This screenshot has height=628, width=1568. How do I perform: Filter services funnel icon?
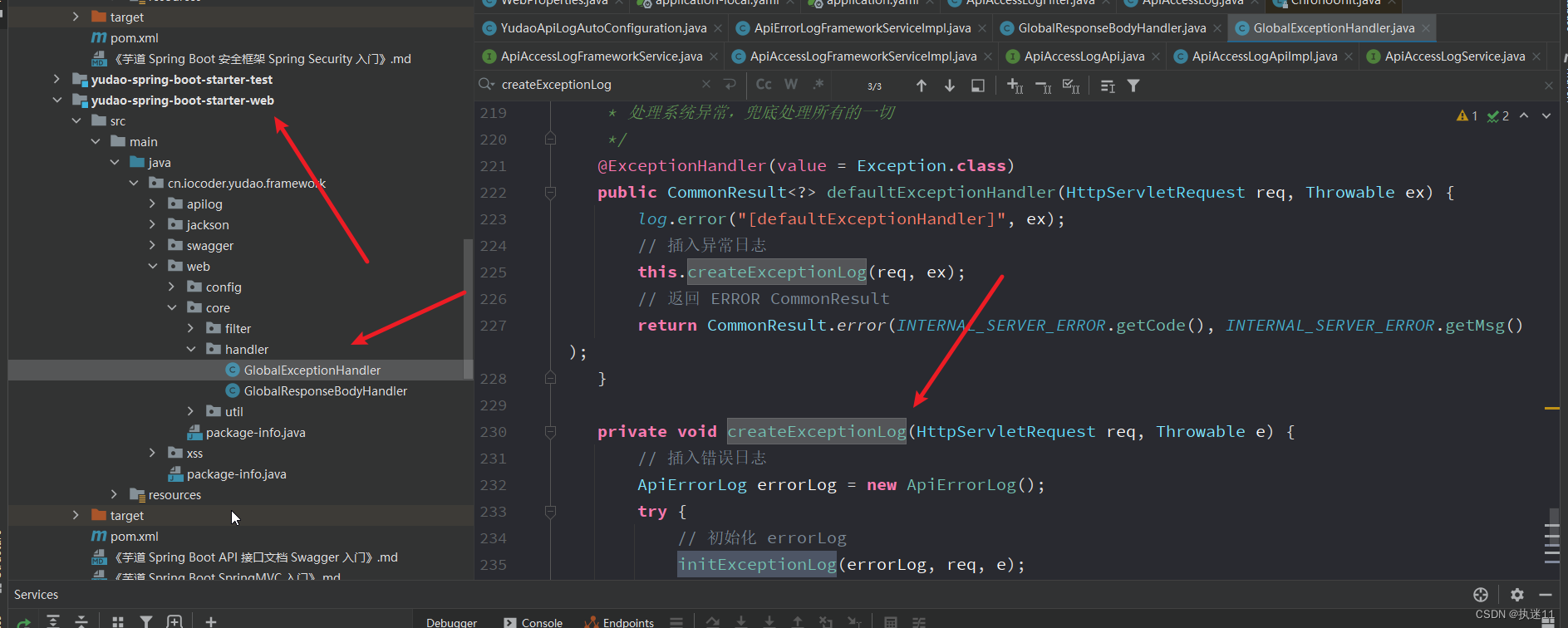point(146,621)
